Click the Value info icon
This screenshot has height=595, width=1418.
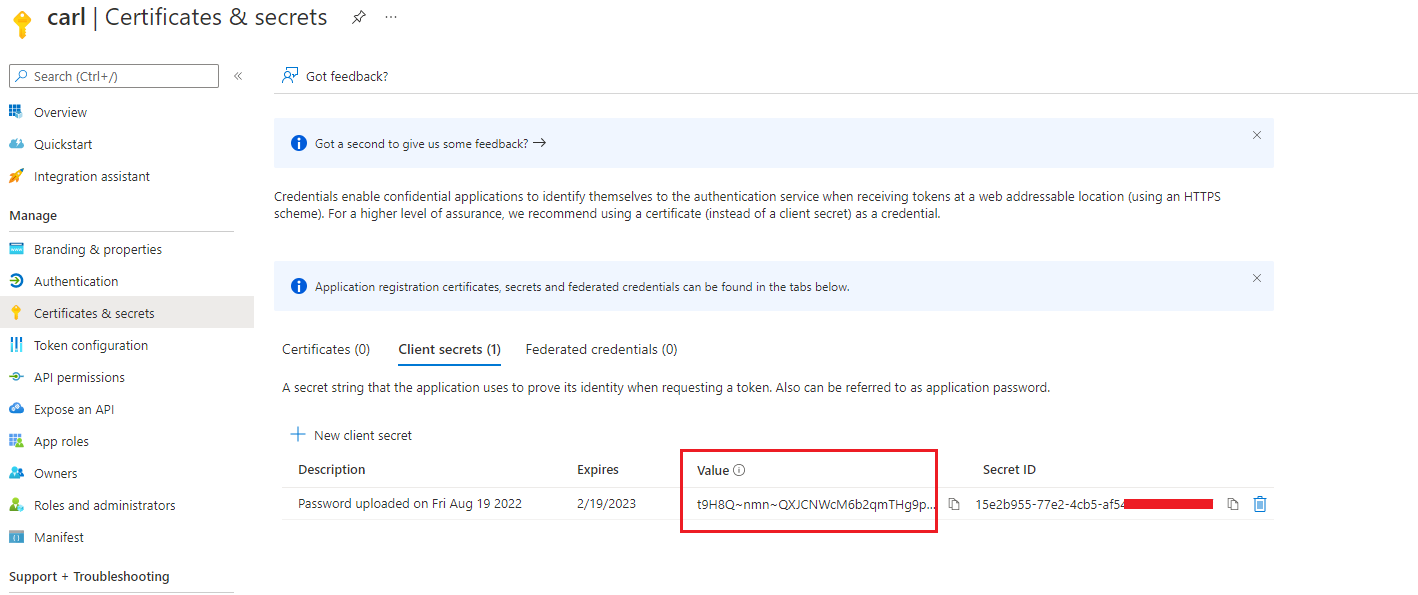739,470
